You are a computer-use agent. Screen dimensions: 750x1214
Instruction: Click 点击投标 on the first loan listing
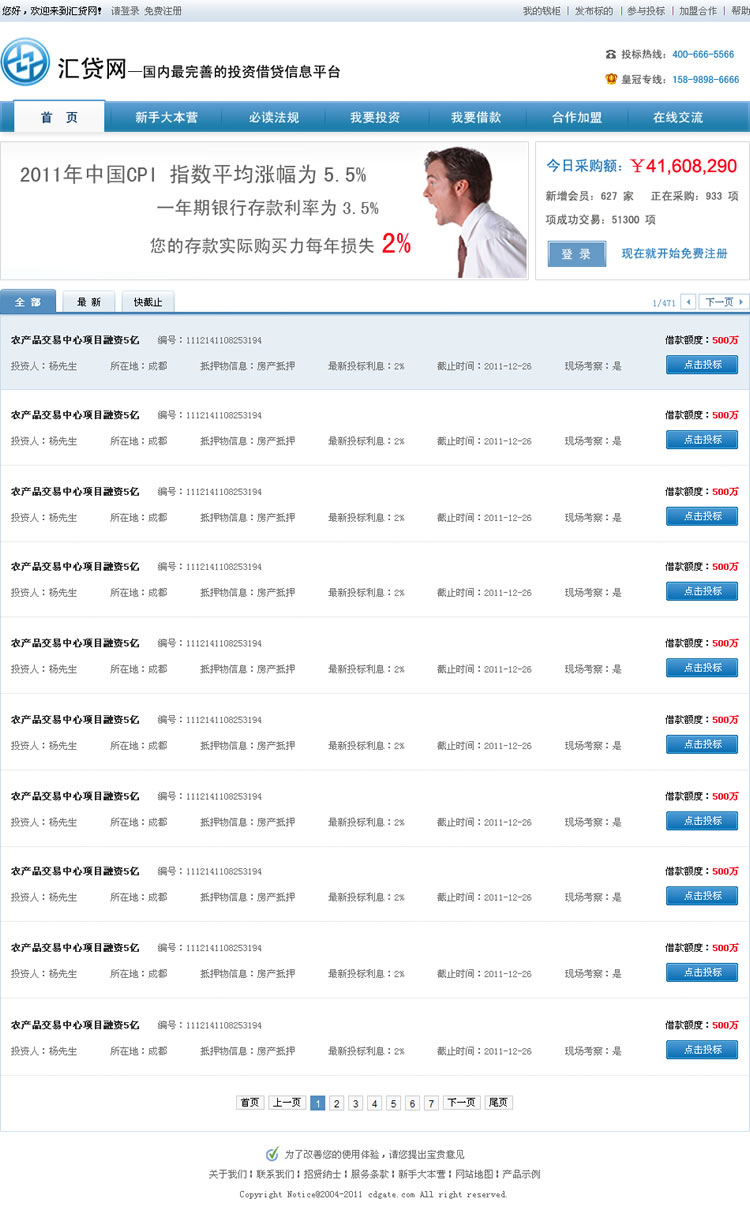coord(702,364)
